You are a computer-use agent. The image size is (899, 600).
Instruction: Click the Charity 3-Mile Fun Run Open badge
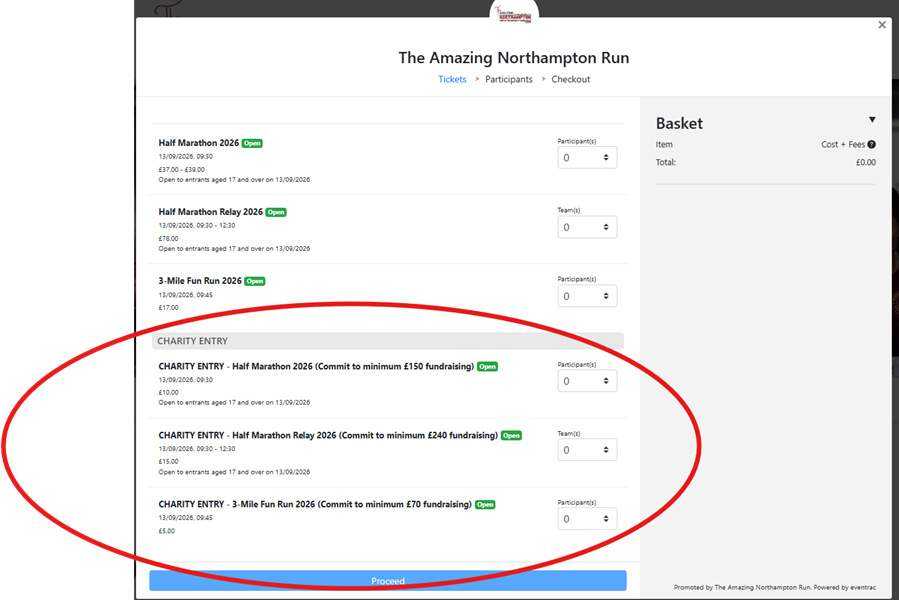coord(485,505)
